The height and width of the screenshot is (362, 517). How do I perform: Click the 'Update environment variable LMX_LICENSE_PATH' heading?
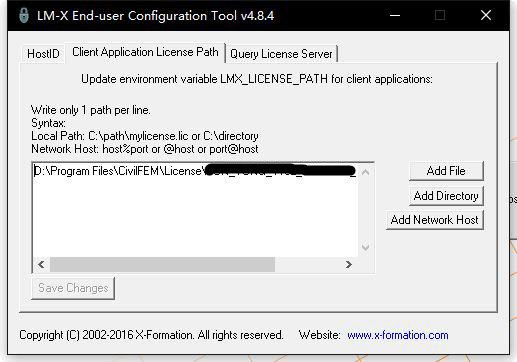(257, 79)
